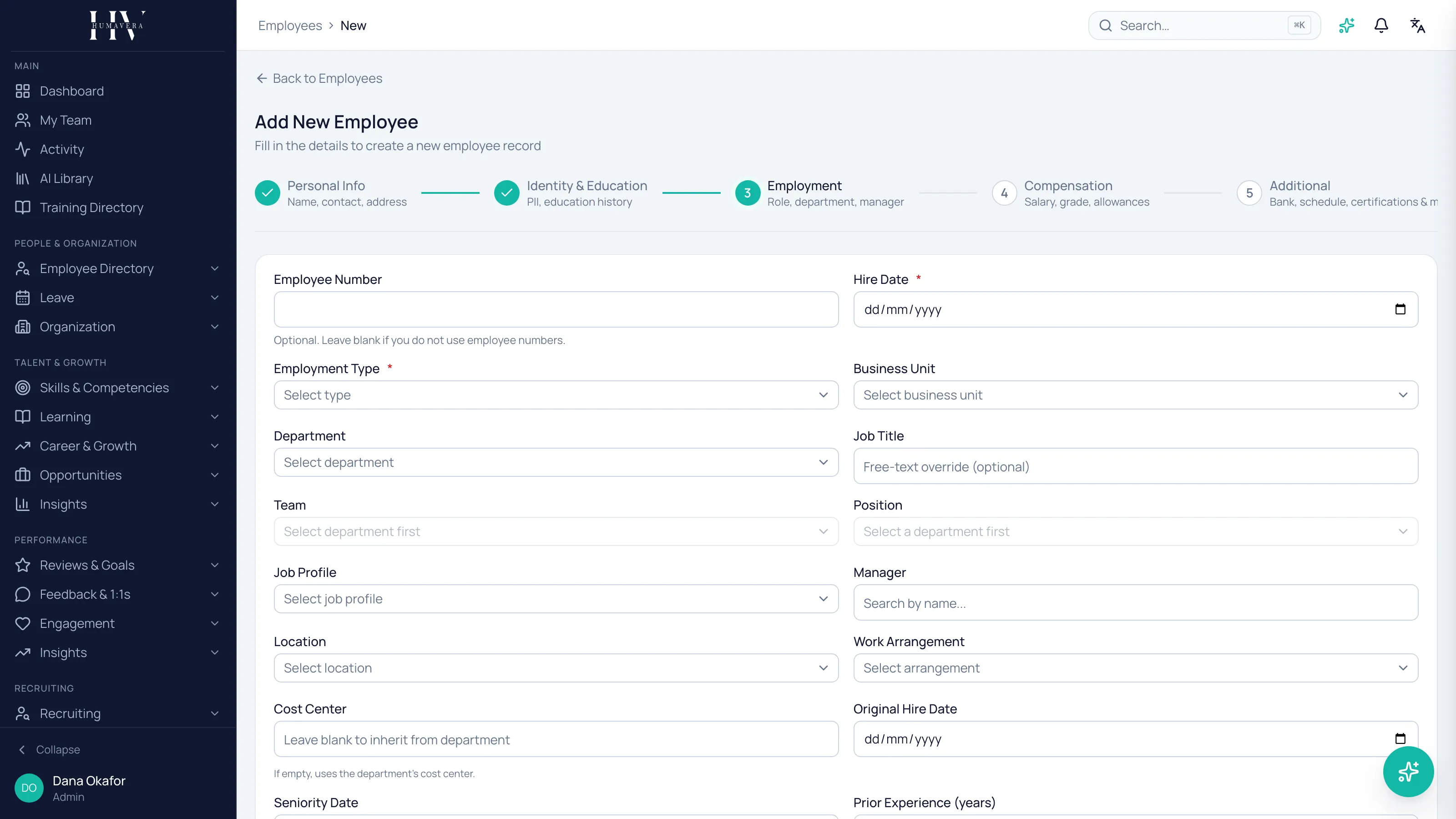Click the Engagement heart icon

(x=23, y=623)
